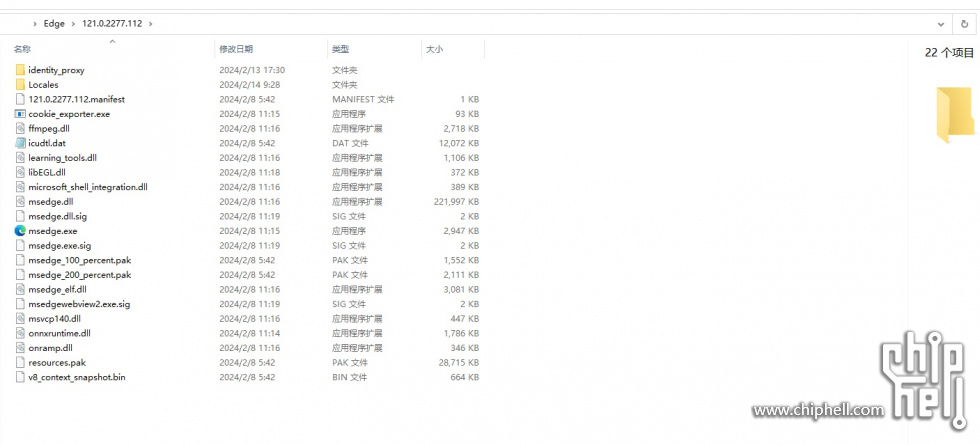Screen dimensions: 980x445
Task: Click the msedge_elf.dll file icon
Action: 20,289
